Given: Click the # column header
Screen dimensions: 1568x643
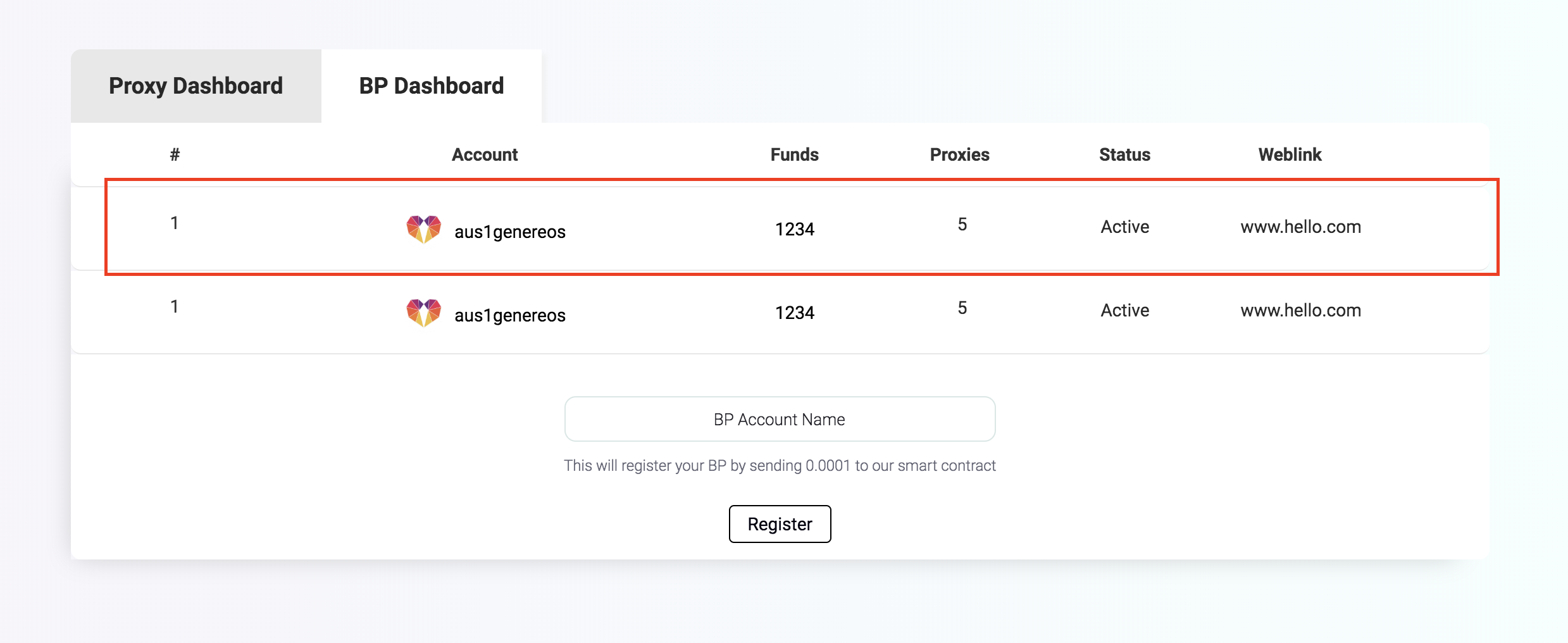Looking at the screenshot, I should [x=175, y=154].
